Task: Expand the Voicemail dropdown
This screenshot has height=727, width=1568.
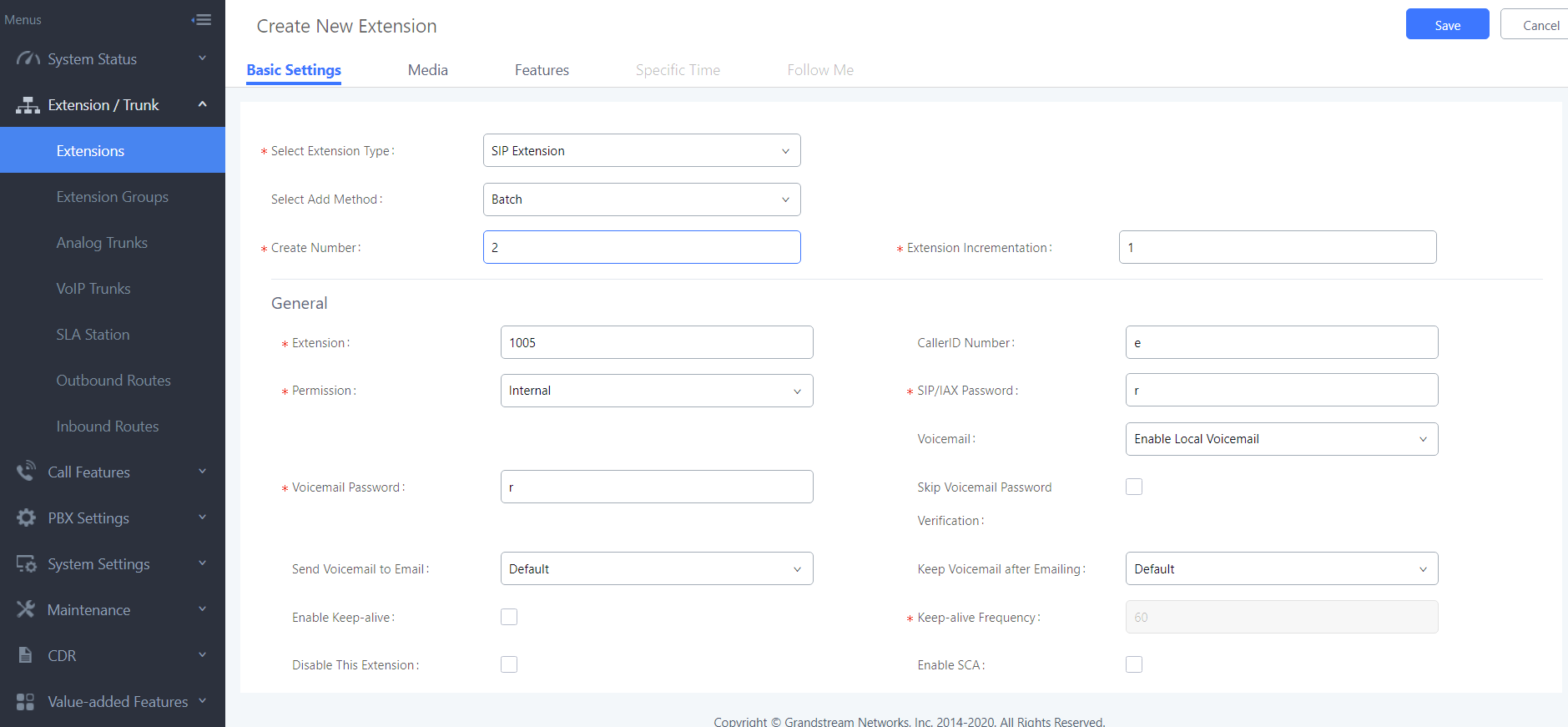Action: pyautogui.click(x=1281, y=439)
